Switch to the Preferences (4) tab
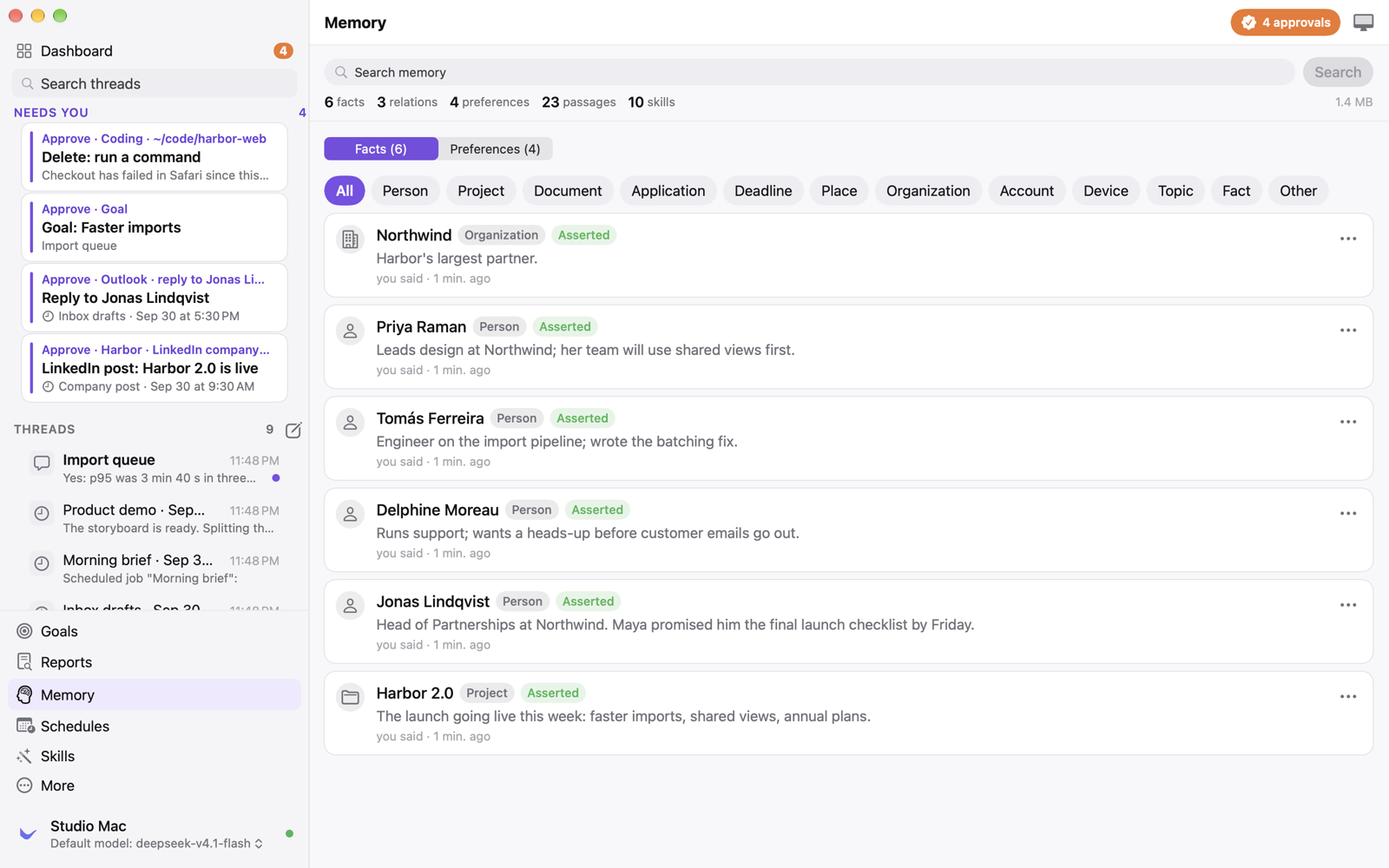 495,149
